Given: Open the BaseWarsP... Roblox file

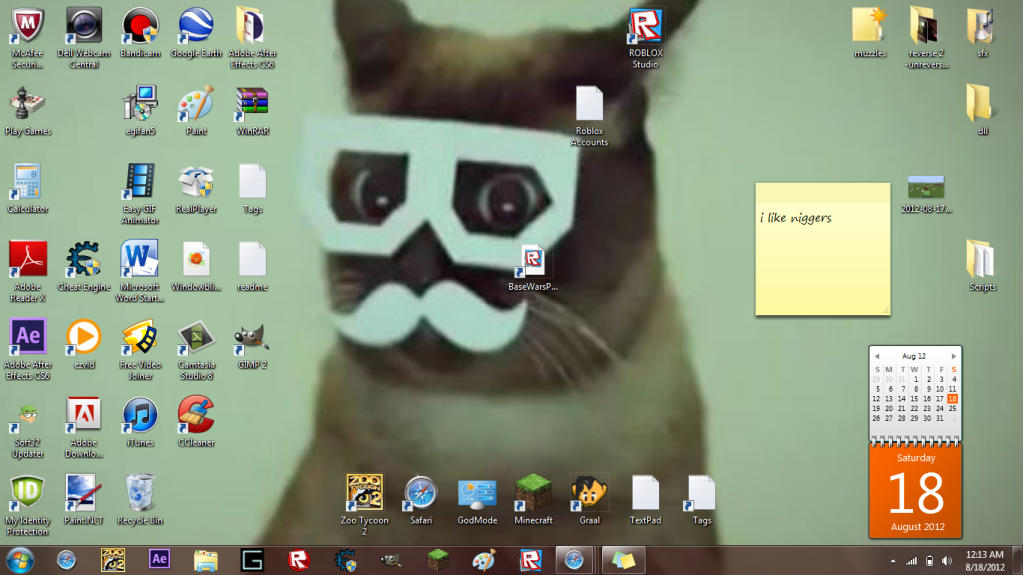Looking at the screenshot, I should [x=533, y=266].
